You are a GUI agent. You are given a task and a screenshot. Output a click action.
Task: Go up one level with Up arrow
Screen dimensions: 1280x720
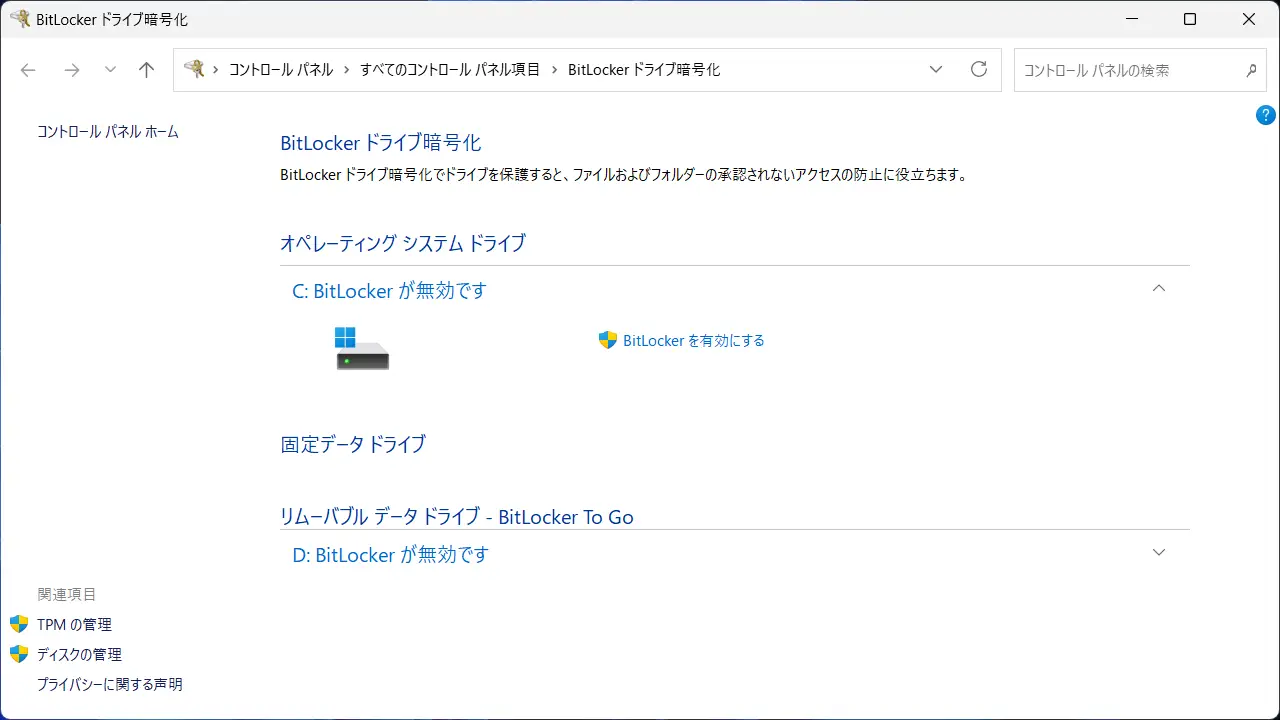tap(146, 70)
